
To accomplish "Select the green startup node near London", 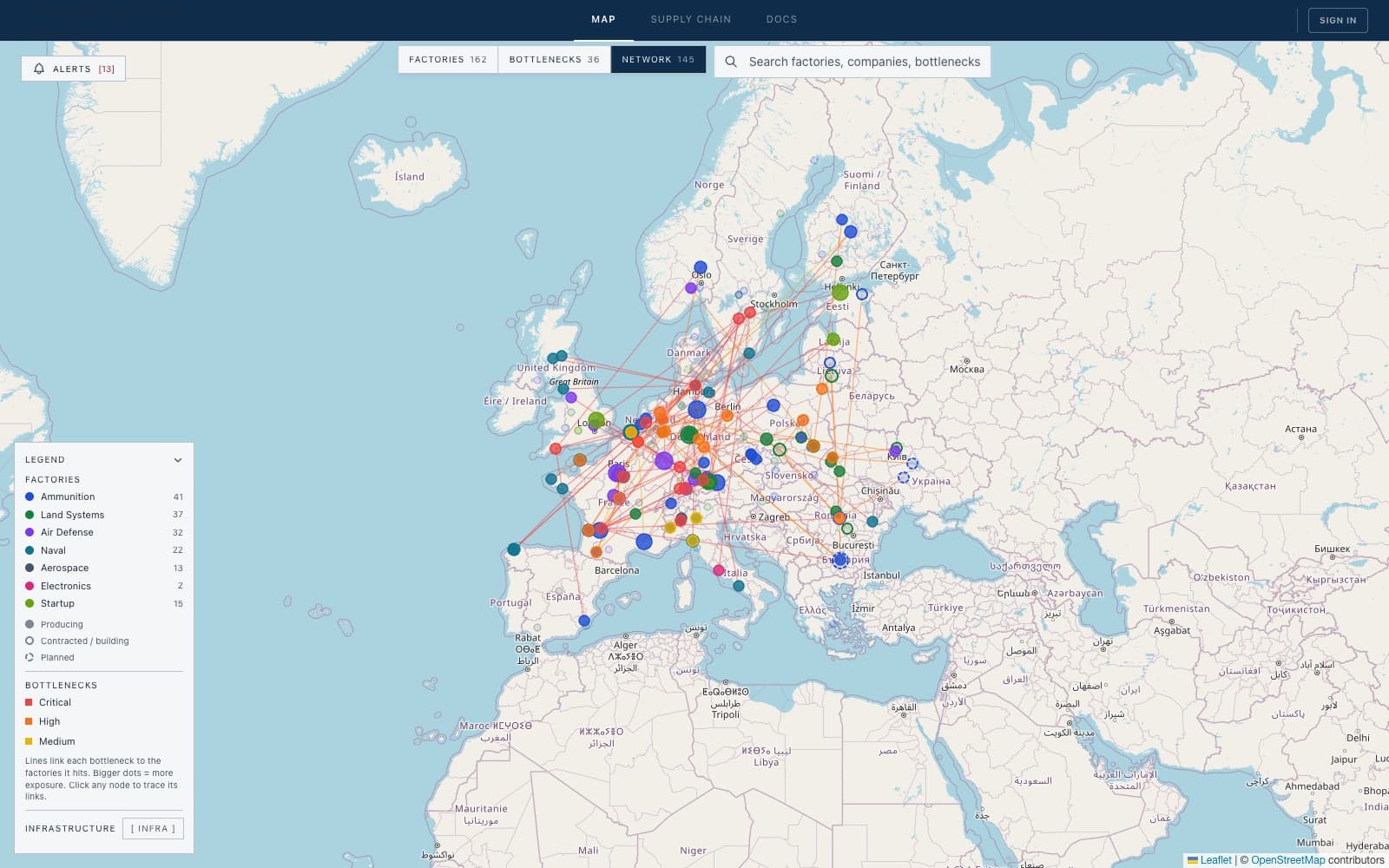I will (x=596, y=421).
